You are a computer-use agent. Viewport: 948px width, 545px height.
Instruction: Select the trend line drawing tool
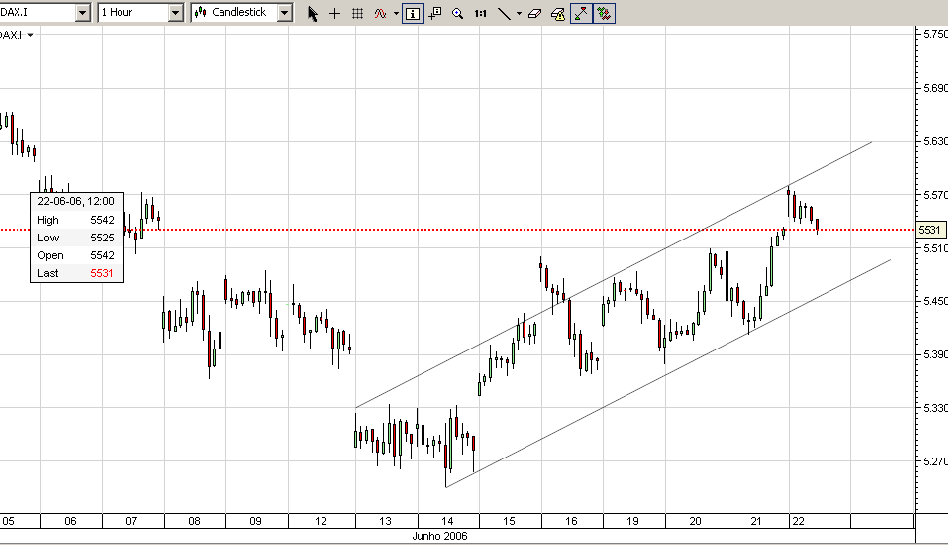click(x=504, y=13)
